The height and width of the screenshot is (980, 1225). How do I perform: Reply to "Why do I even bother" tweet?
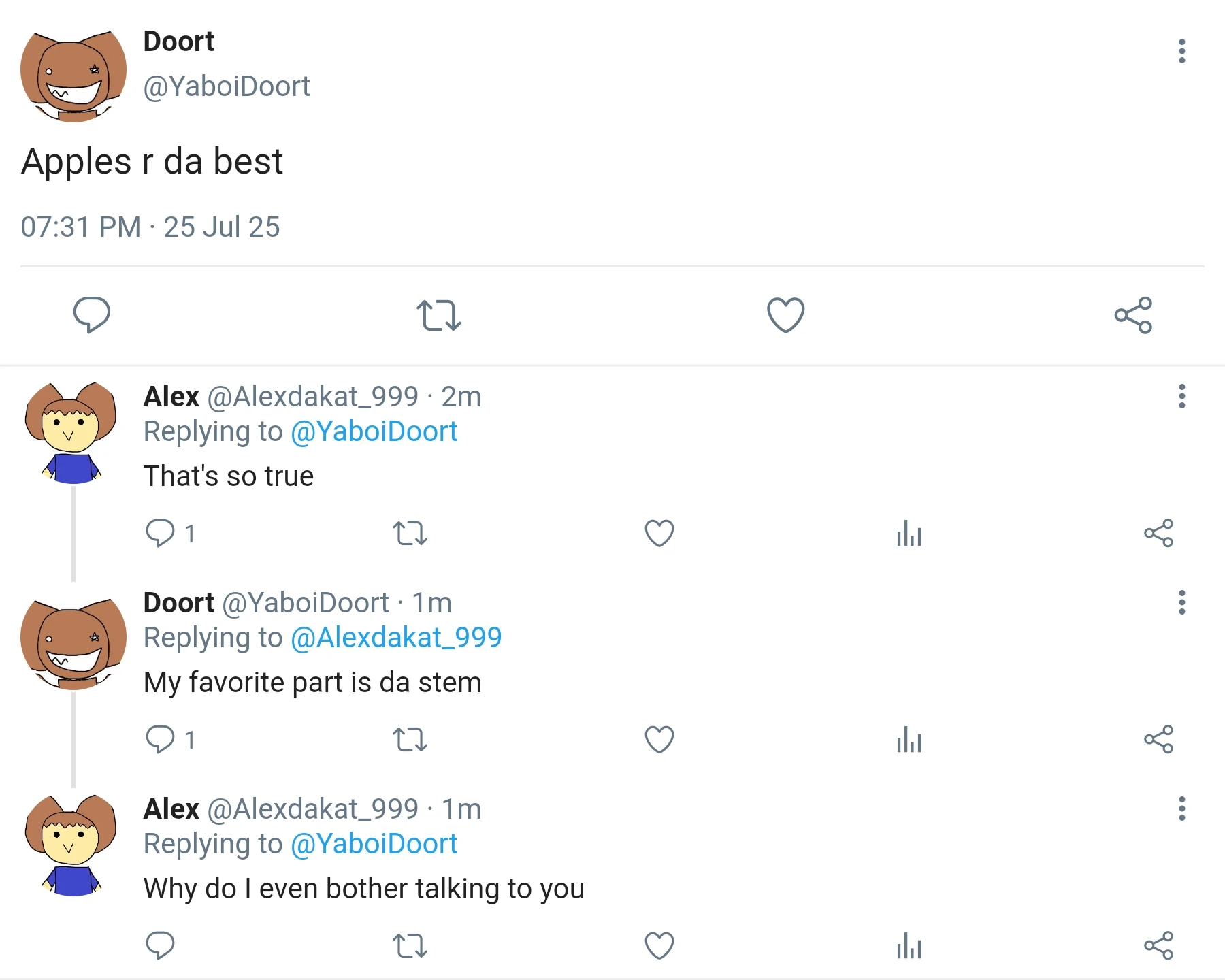[161, 945]
